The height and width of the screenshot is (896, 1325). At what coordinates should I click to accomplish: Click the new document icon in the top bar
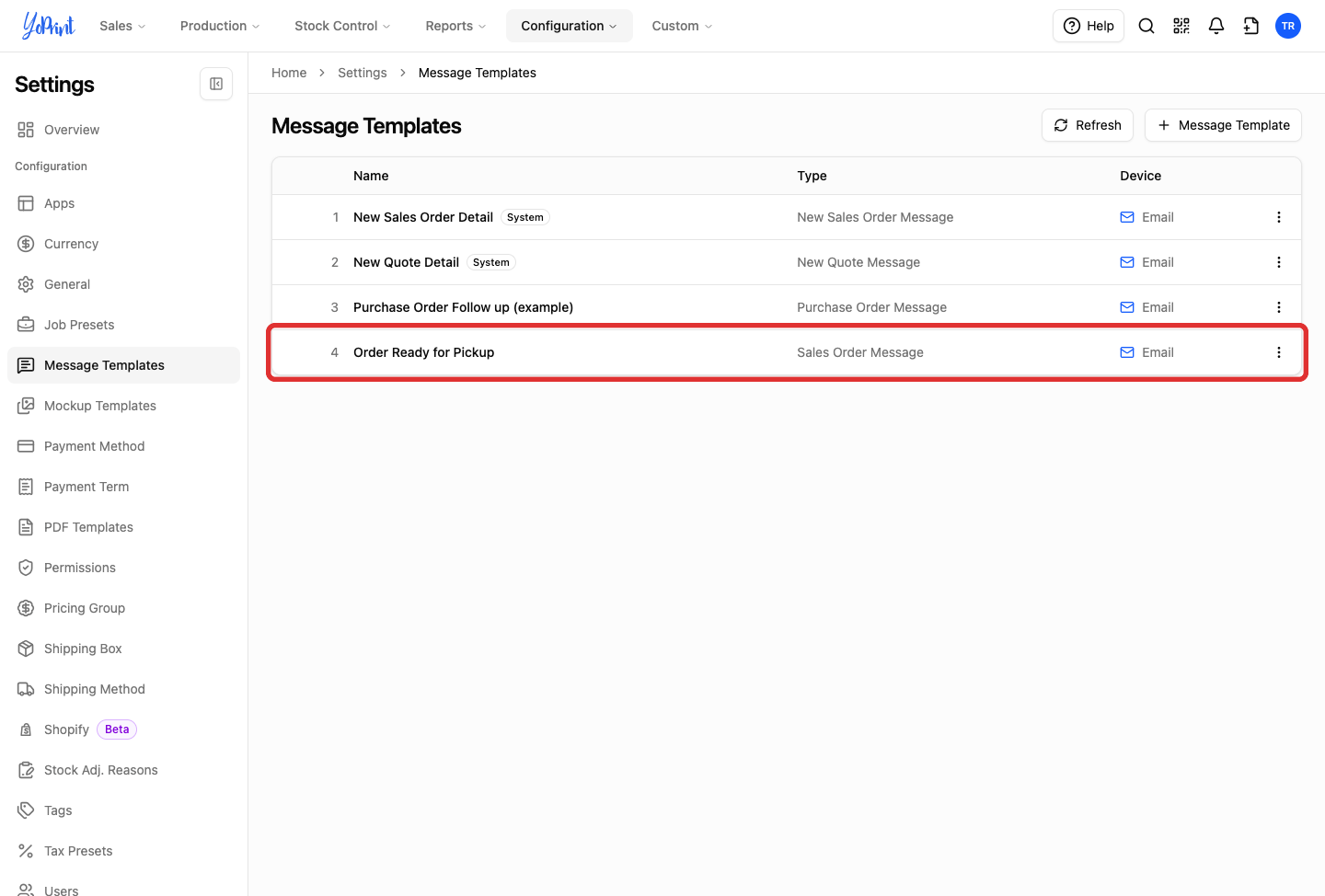[1251, 26]
